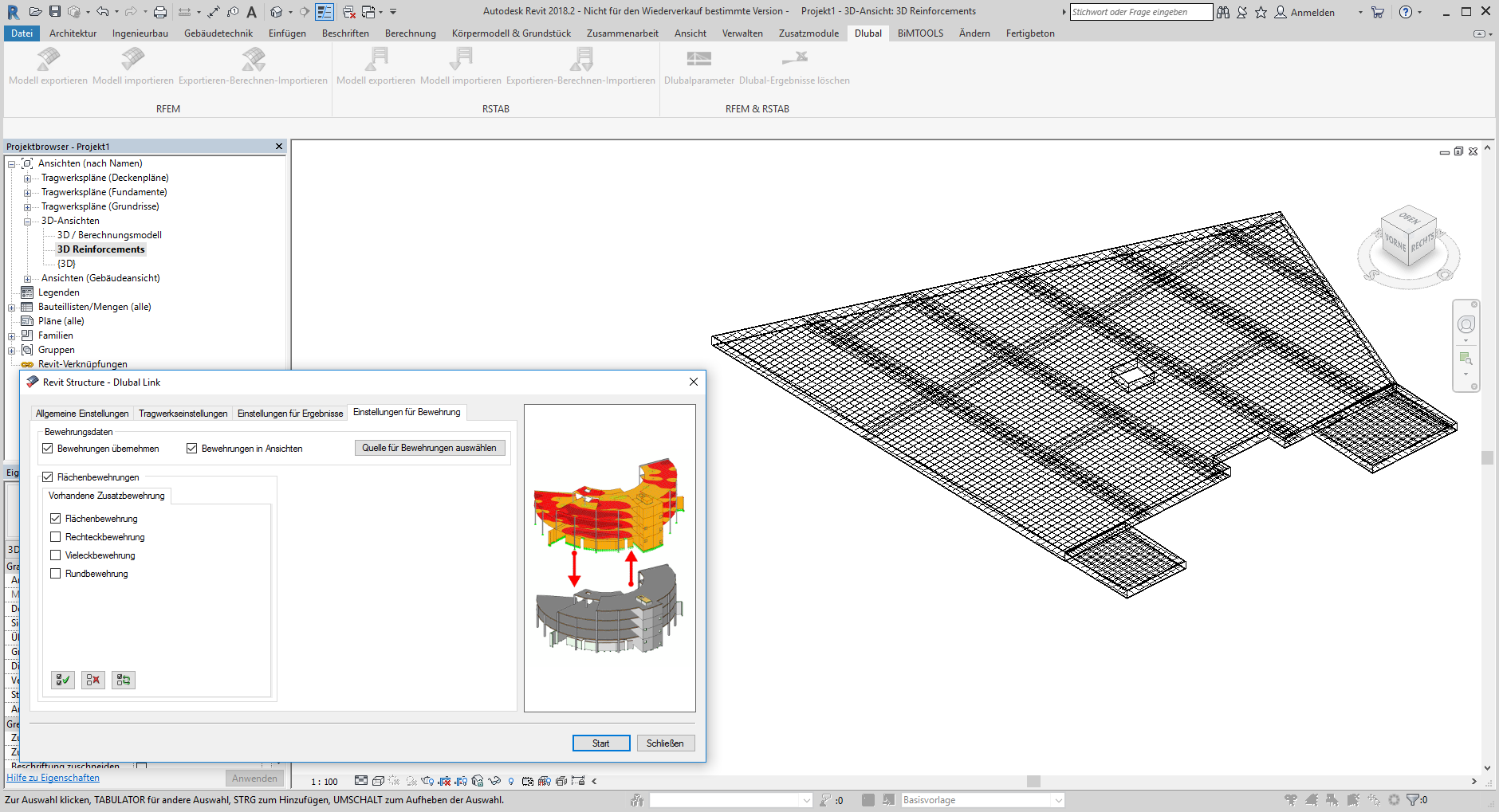Expand Ansichten (Gebäudeansicht) node

click(x=27, y=279)
